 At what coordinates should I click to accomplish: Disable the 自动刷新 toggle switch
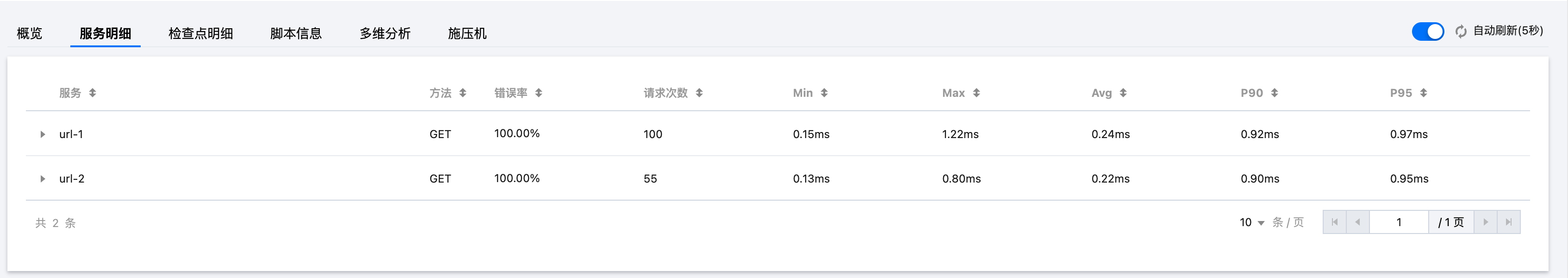[1427, 31]
